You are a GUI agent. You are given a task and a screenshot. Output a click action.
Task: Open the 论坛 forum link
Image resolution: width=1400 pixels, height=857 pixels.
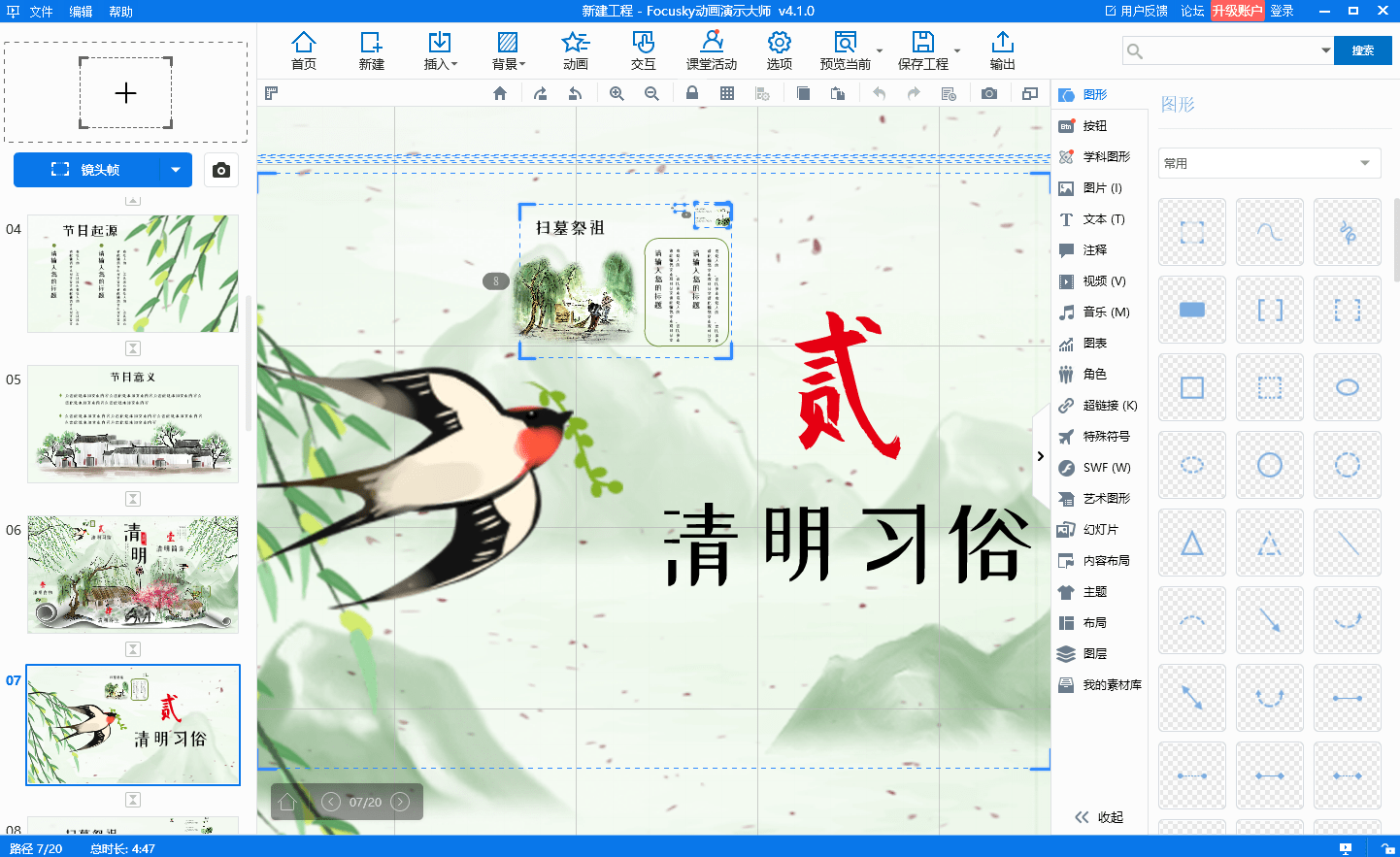(x=1192, y=11)
